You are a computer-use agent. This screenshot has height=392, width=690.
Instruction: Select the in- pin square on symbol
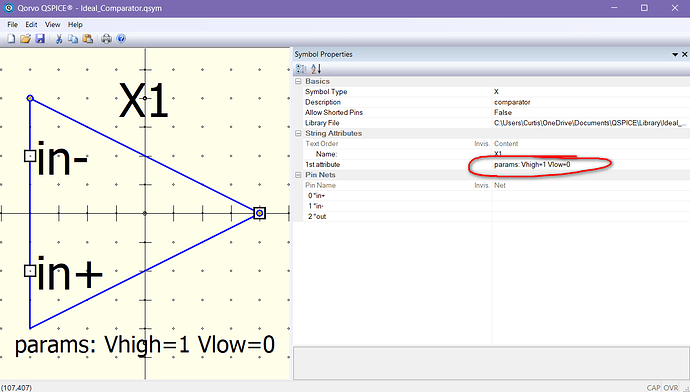point(30,156)
